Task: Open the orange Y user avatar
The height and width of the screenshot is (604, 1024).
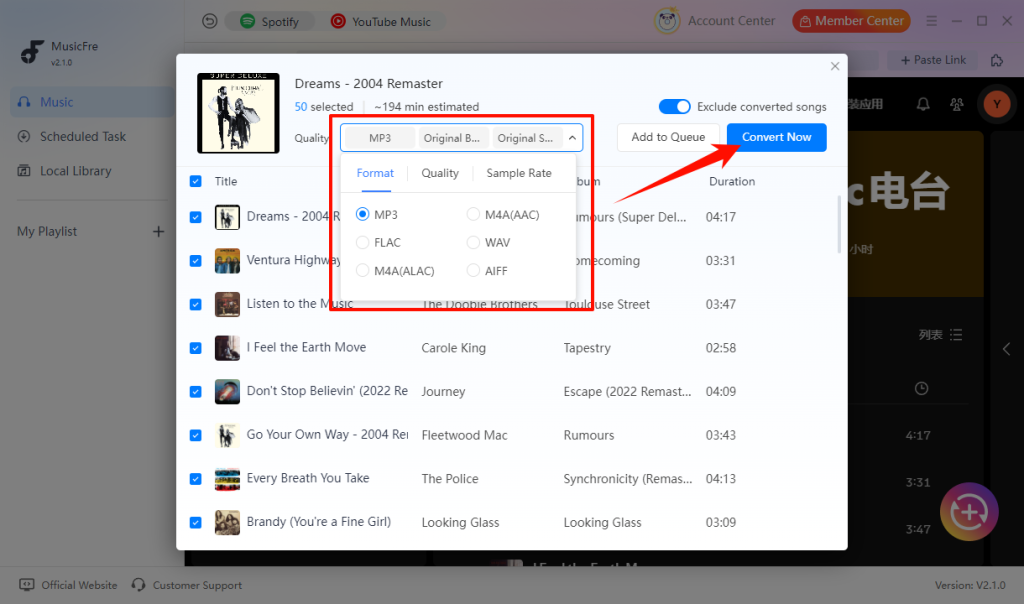Action: coord(997,104)
